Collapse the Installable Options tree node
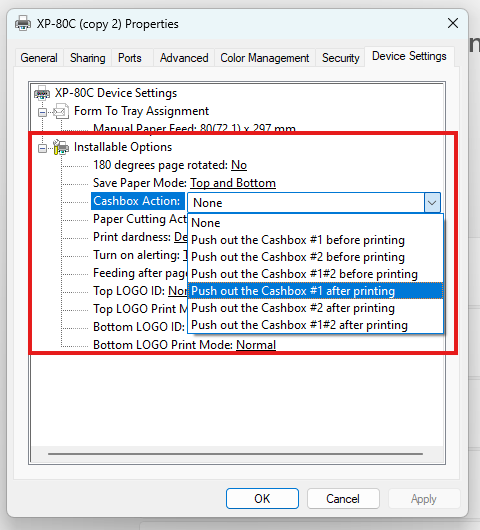Screen dimensions: 480x530 (x=42, y=148)
